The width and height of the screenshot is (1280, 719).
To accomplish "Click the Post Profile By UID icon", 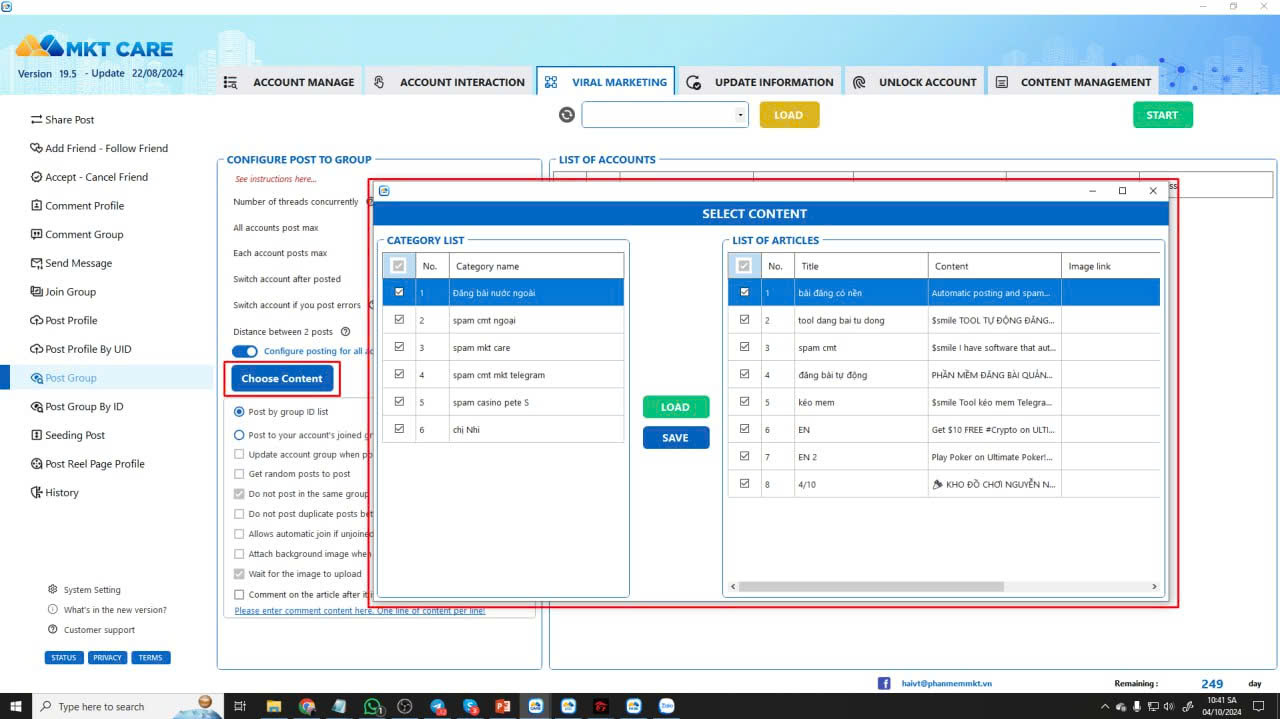I will (36, 349).
